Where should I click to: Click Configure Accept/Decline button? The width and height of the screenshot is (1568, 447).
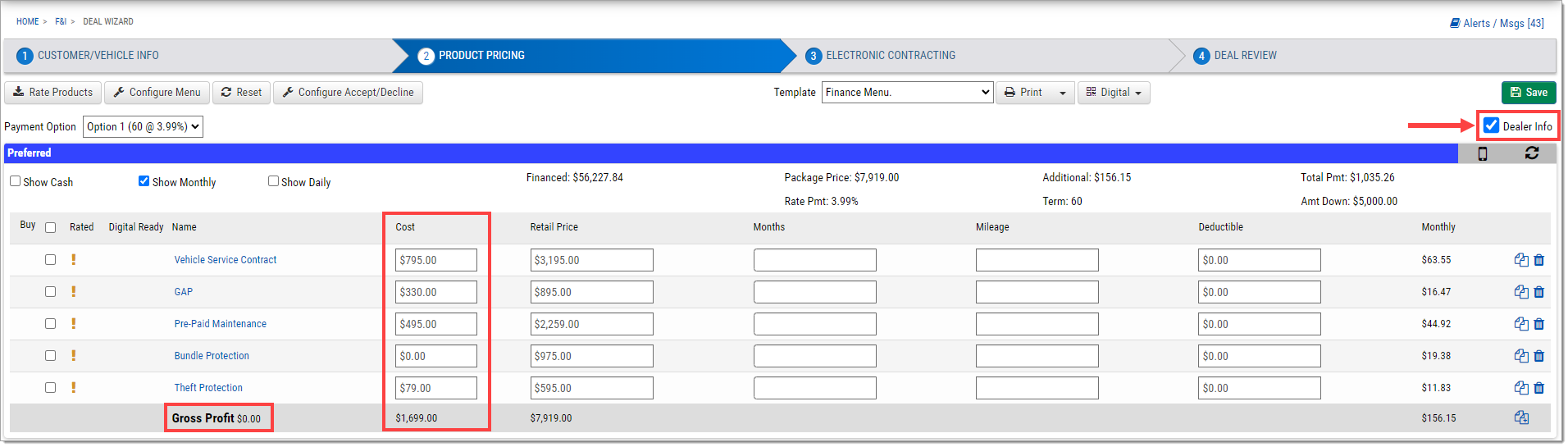coord(348,93)
